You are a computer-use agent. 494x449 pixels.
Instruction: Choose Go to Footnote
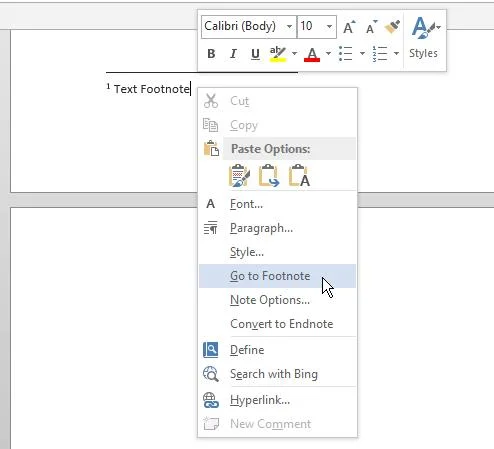click(277, 276)
